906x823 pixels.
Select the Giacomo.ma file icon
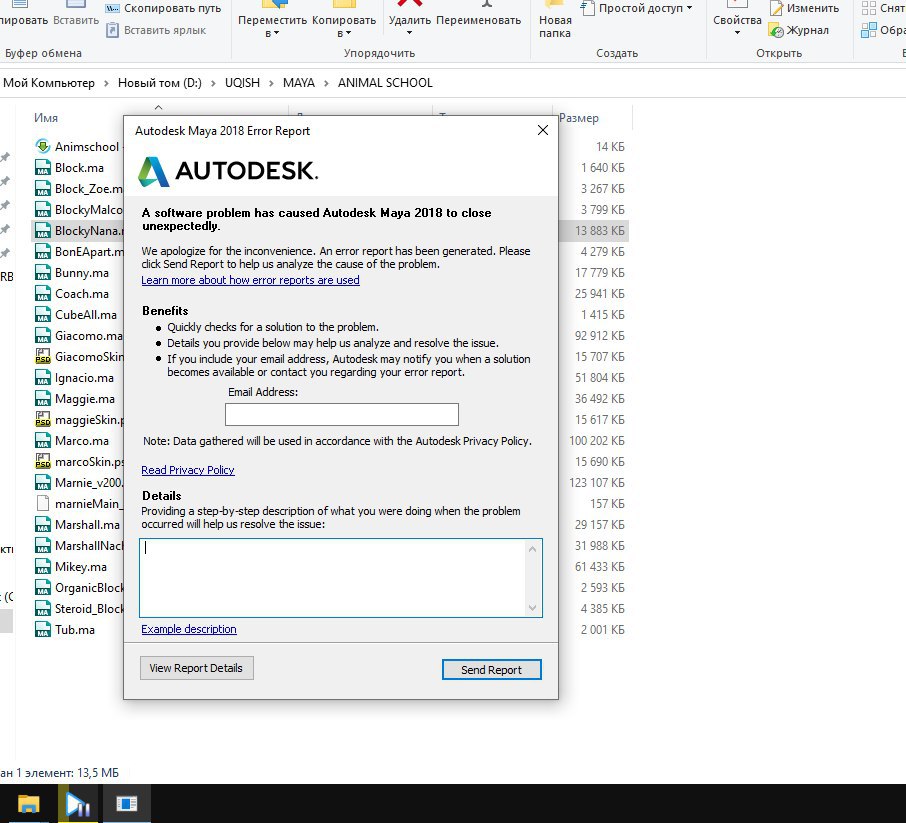(43, 336)
